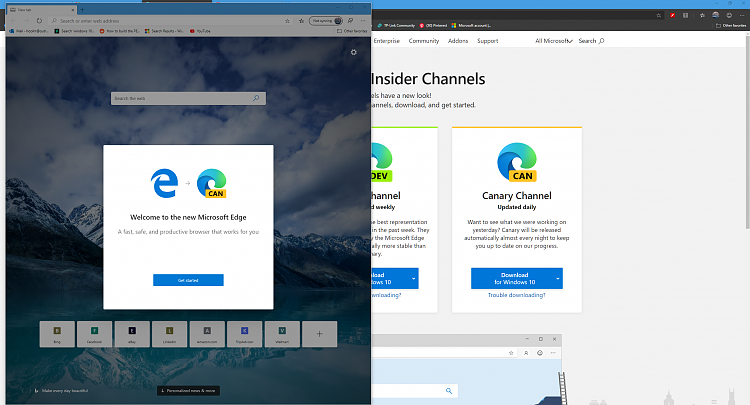Open page settings gear on new tab

(353, 52)
